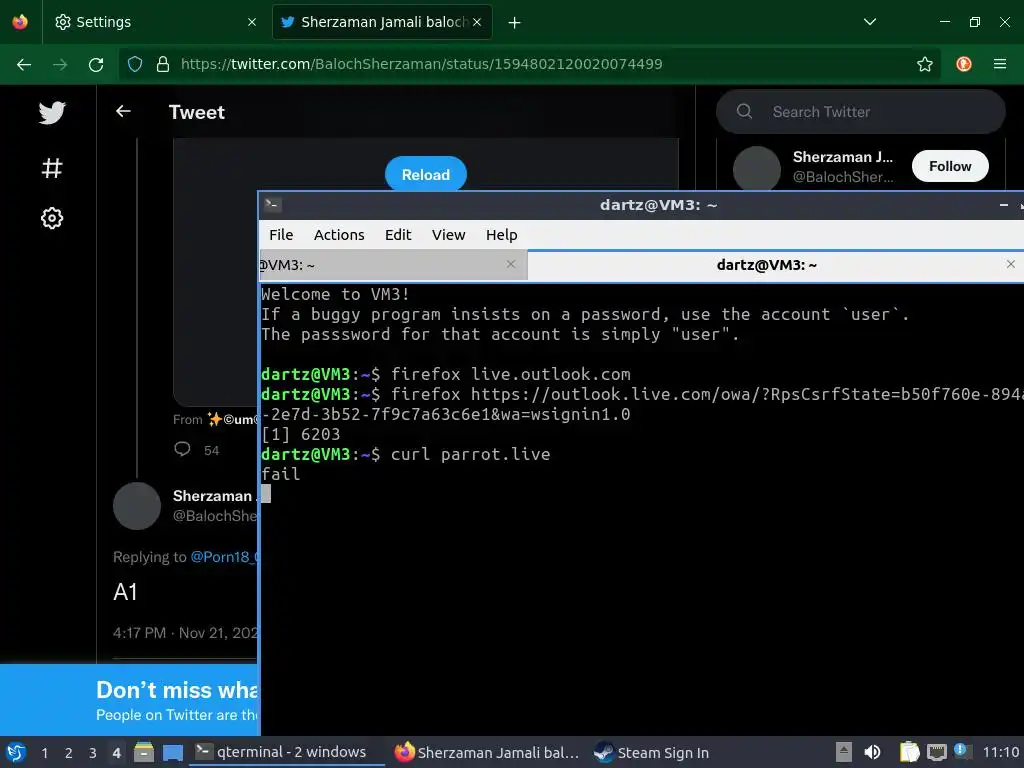Go back using the Tweet arrow
1024x768 pixels.
coord(123,112)
